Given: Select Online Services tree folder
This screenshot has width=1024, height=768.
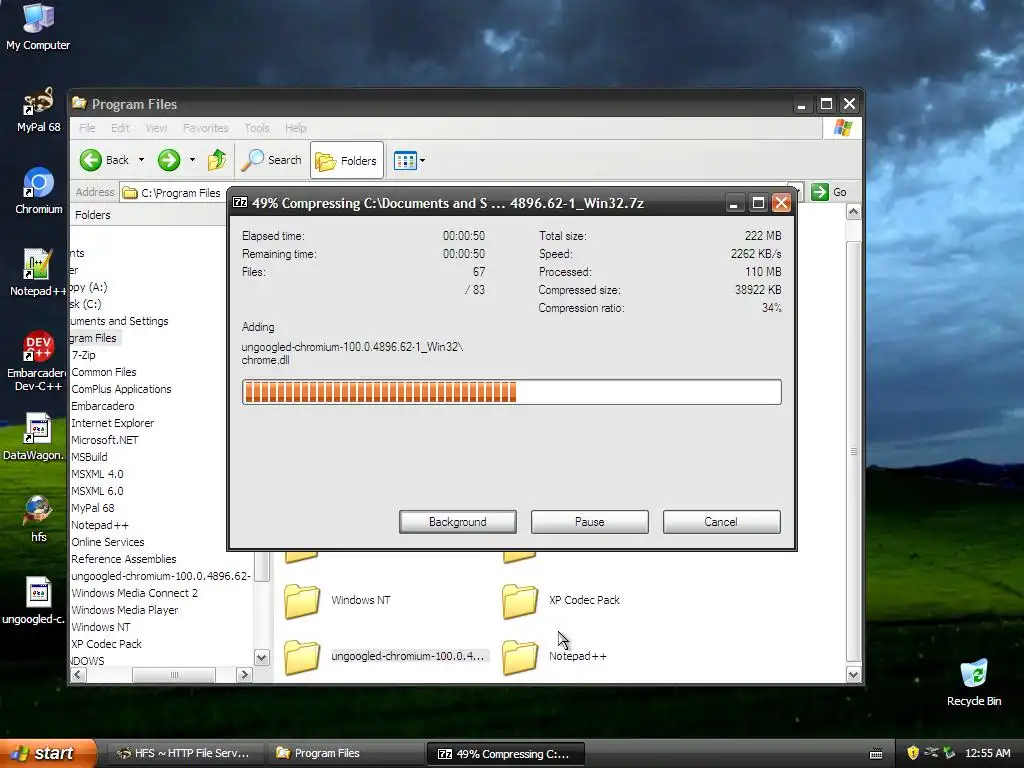Looking at the screenshot, I should pyautogui.click(x=108, y=542).
